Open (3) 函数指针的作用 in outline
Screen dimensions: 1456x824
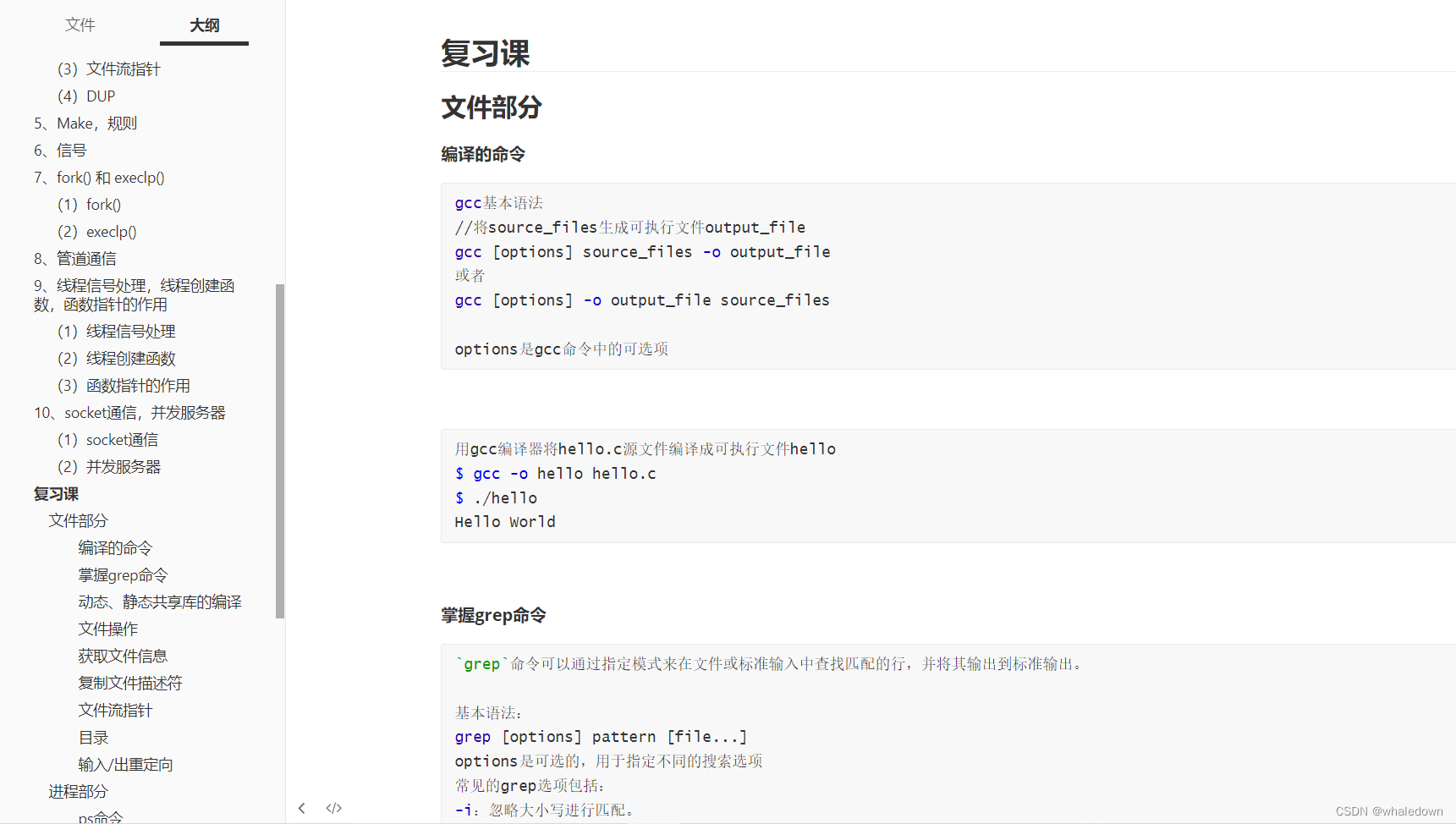pyautogui.click(x=124, y=385)
